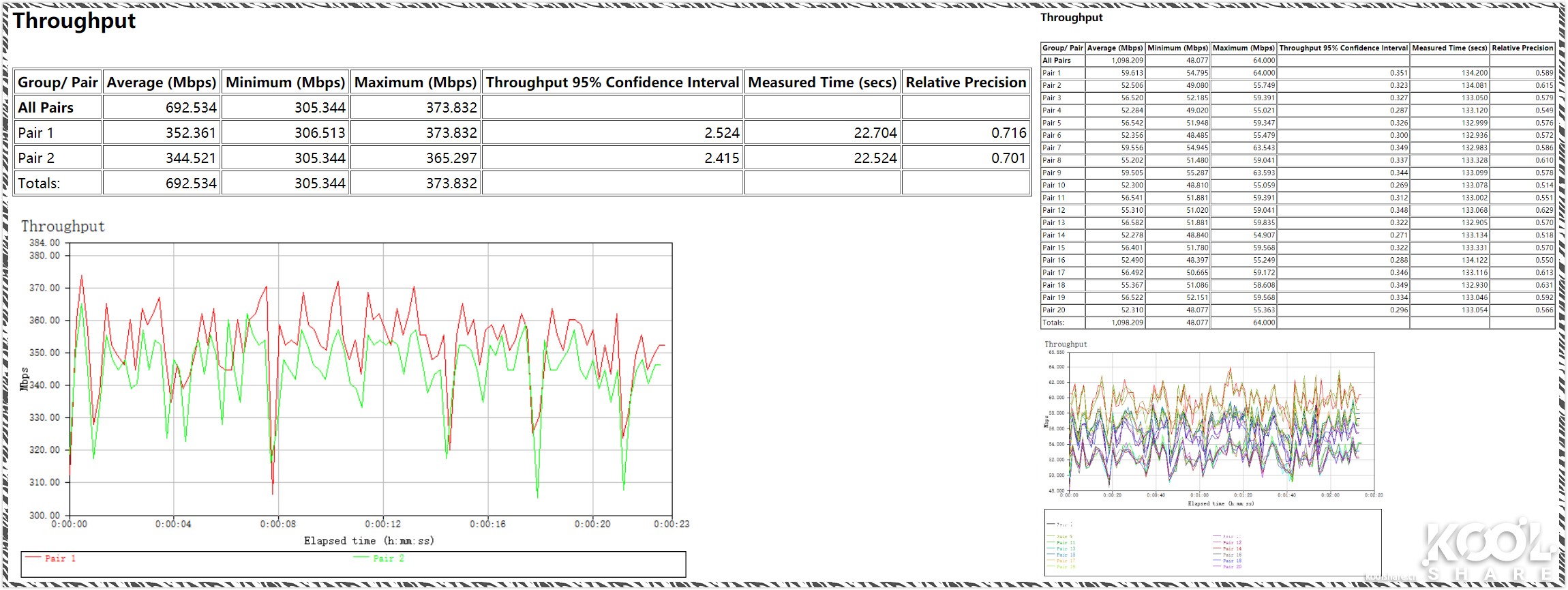Click the All Pairs row in large table
Viewport: 1568px width, 590px height.
[x=522, y=108]
